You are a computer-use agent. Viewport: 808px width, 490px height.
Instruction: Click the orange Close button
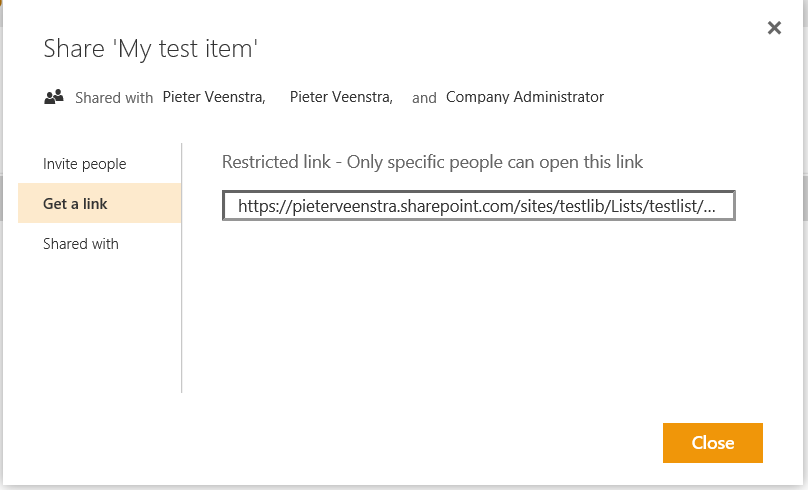click(x=713, y=443)
